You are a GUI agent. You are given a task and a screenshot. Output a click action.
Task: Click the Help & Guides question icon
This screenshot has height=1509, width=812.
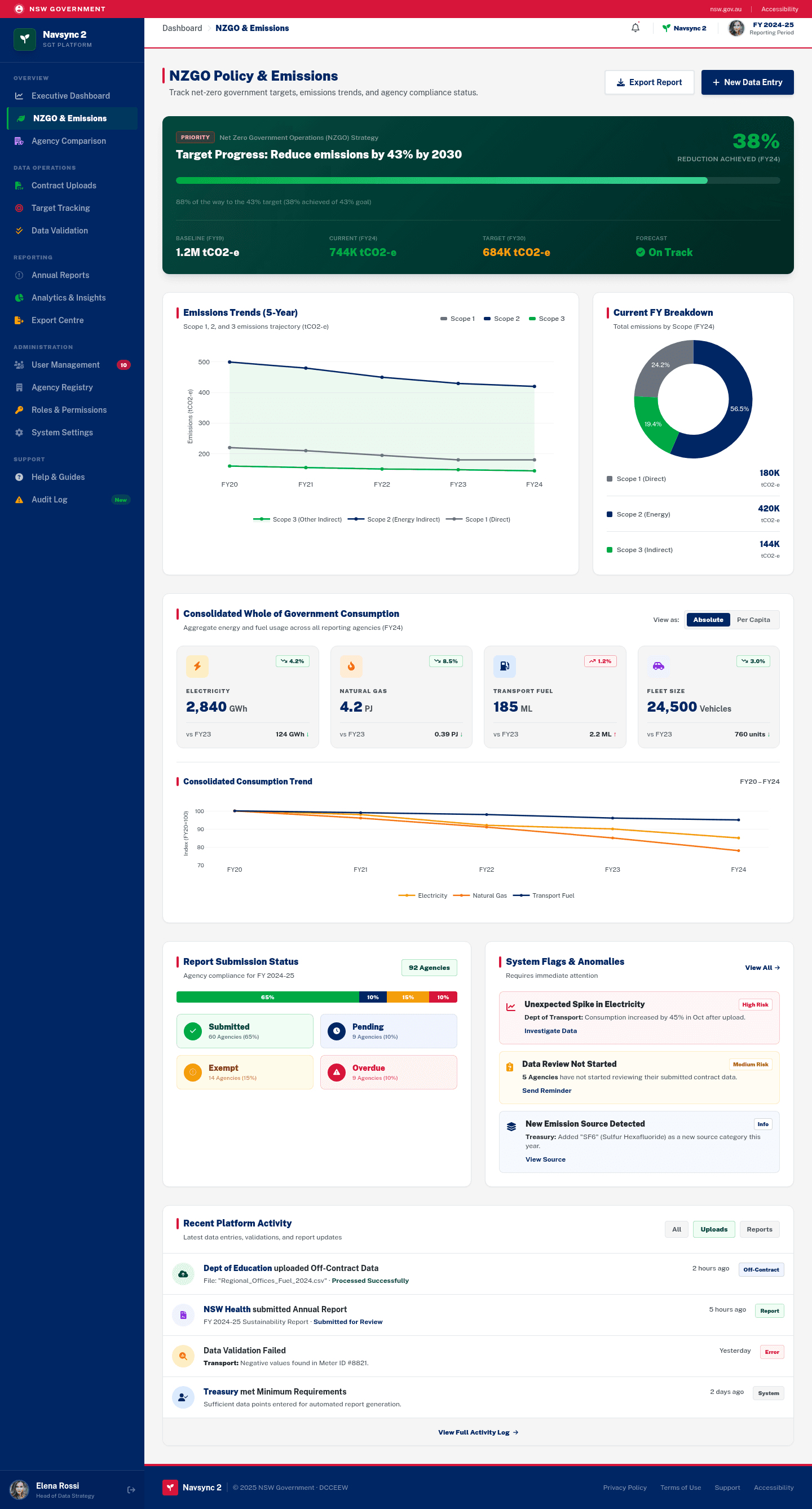(19, 477)
